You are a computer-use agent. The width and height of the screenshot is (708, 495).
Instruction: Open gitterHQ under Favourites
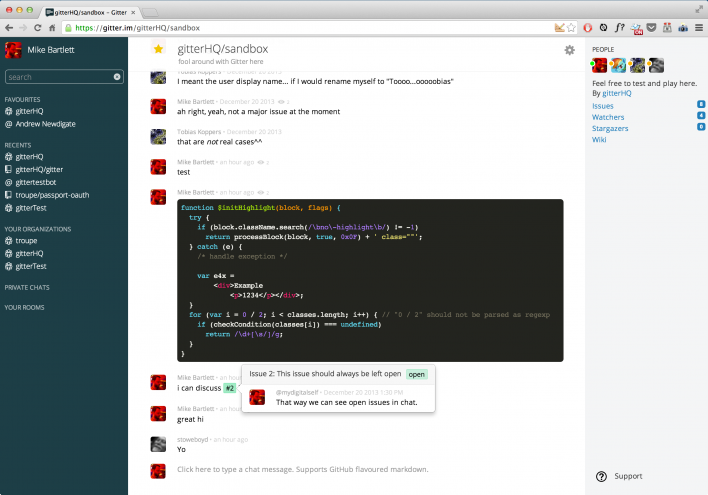pyautogui.click(x=29, y=111)
